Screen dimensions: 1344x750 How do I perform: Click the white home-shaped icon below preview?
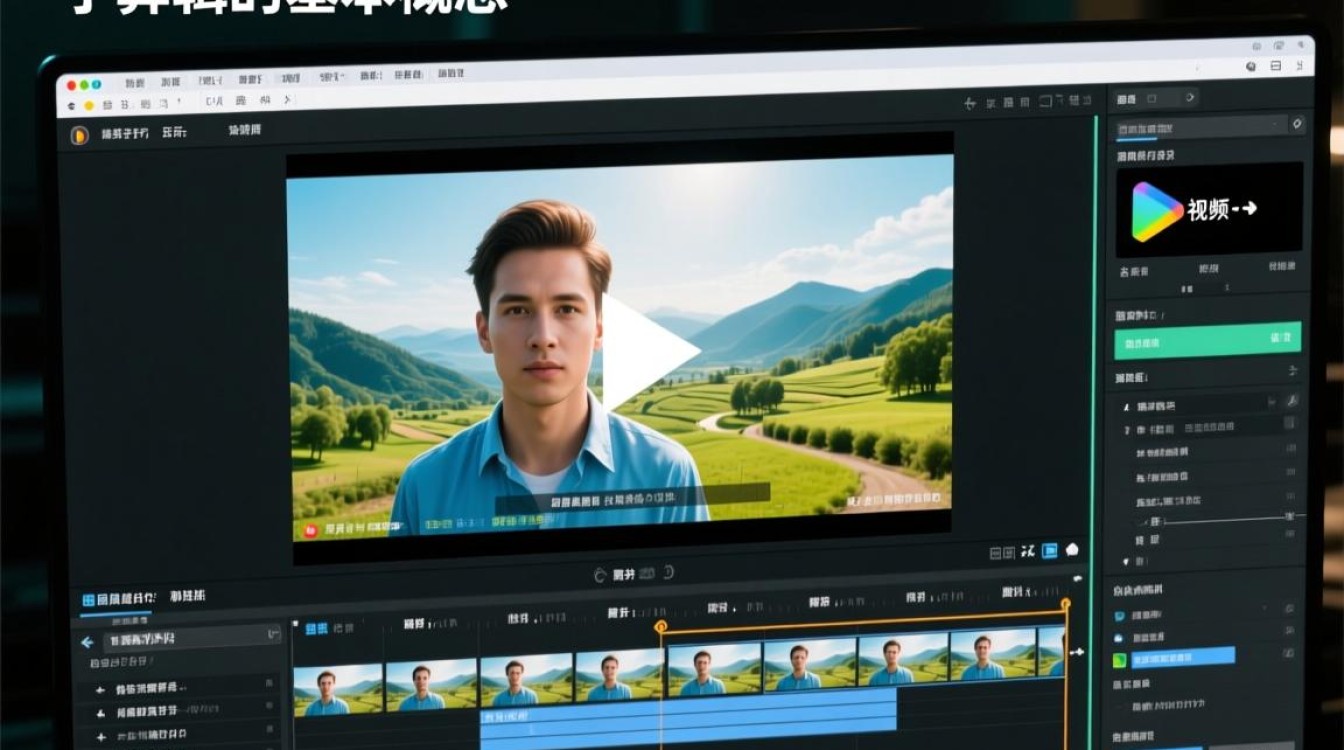(x=1072, y=549)
